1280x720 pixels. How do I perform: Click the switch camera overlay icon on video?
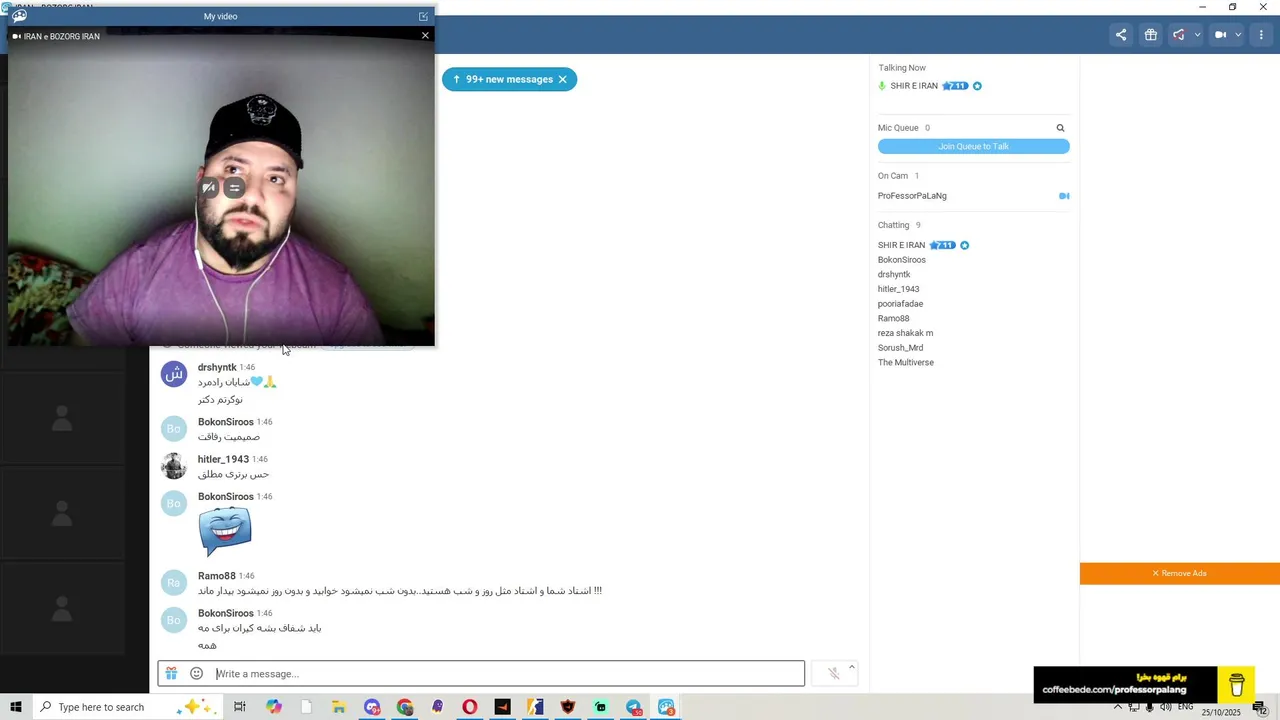click(x=235, y=188)
